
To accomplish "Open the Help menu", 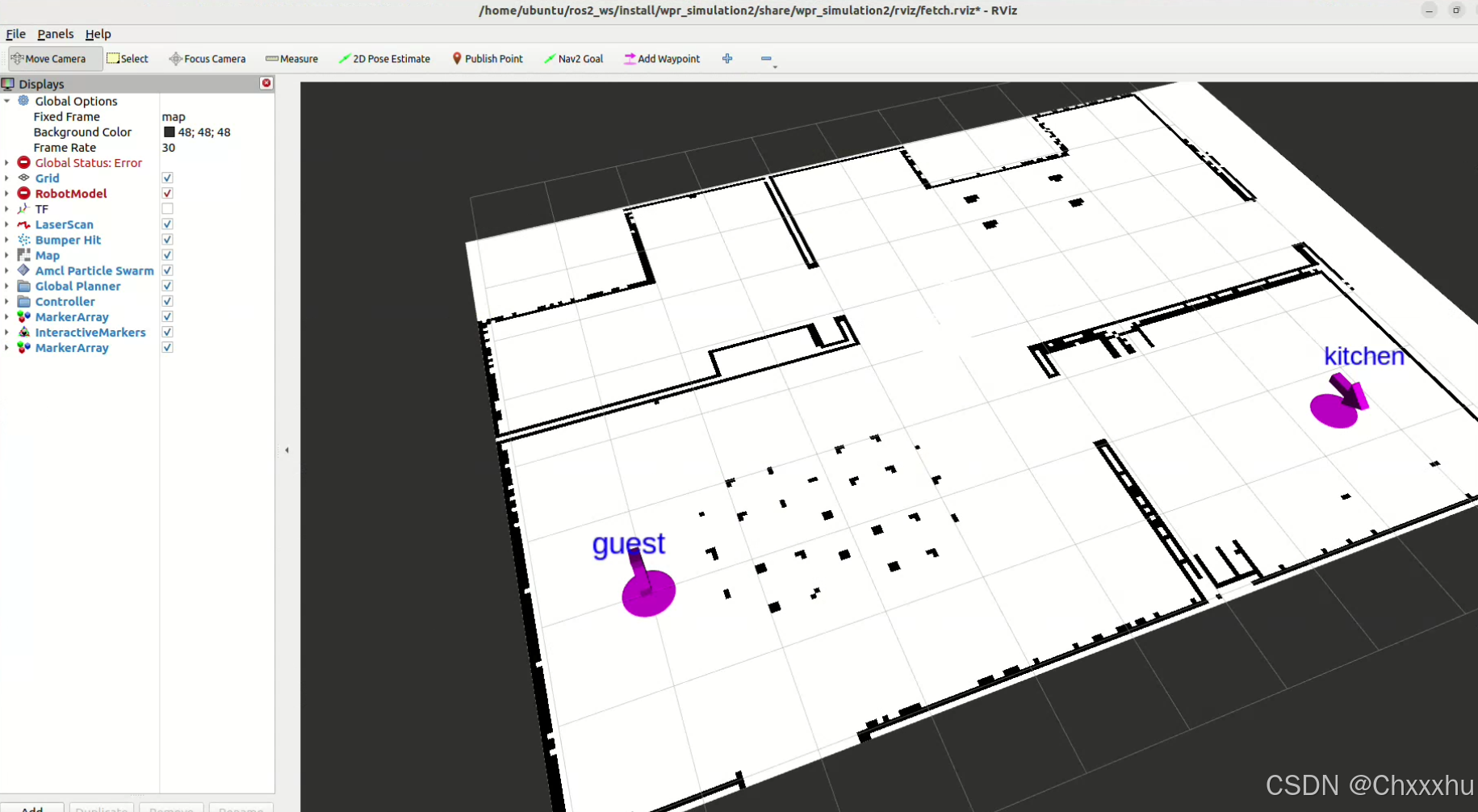I will click(98, 34).
